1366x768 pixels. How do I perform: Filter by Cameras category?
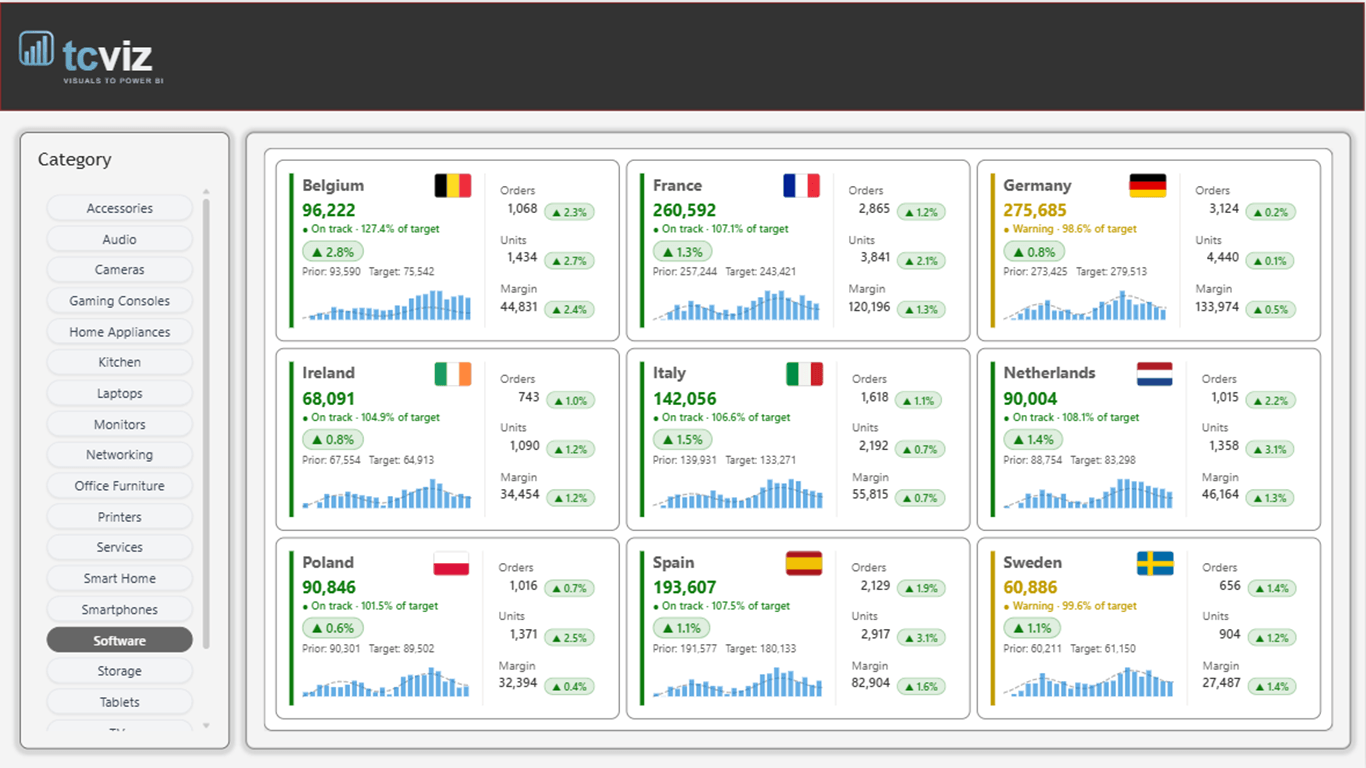(x=120, y=270)
